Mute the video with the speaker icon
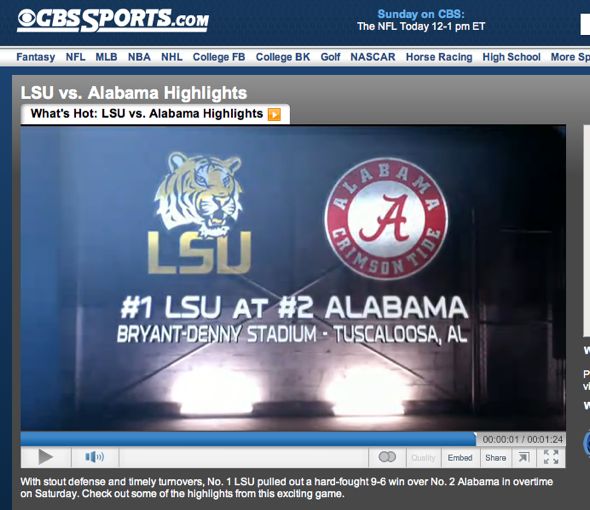 (x=95, y=457)
